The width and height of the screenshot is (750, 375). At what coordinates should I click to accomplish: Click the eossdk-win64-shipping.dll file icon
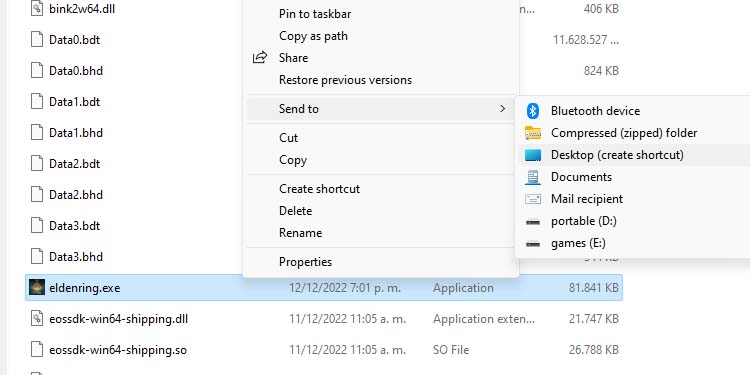click(x=37, y=319)
